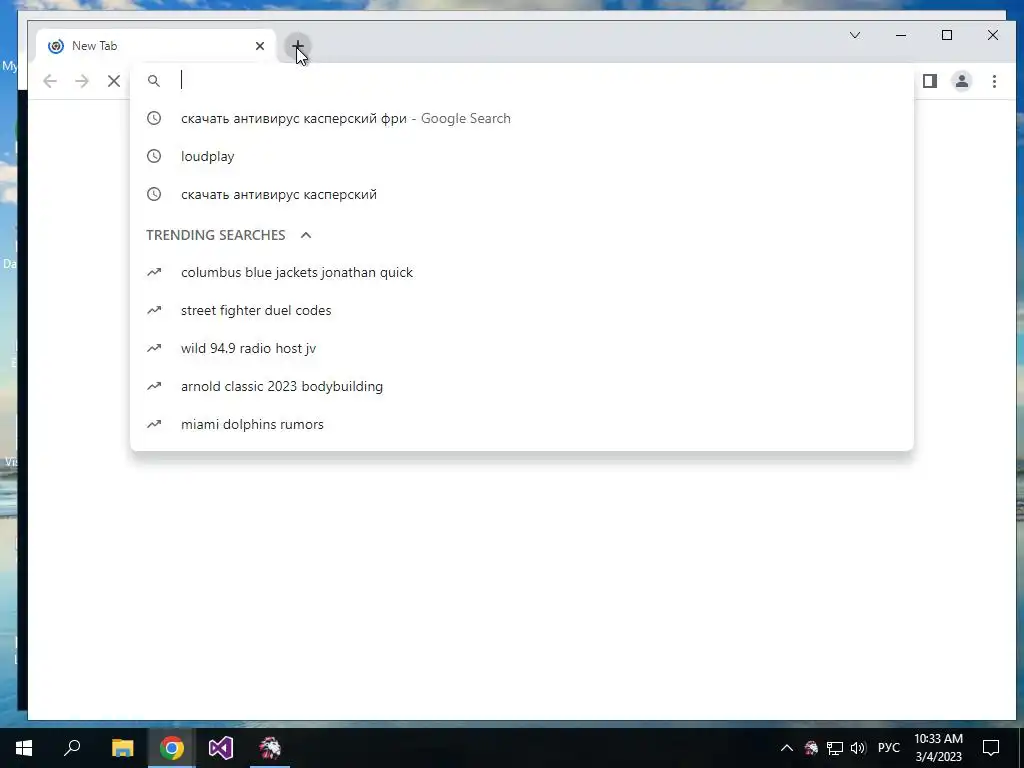1024x768 pixels.
Task: Click the magnifier icon in the address bar
Action: pos(153,81)
